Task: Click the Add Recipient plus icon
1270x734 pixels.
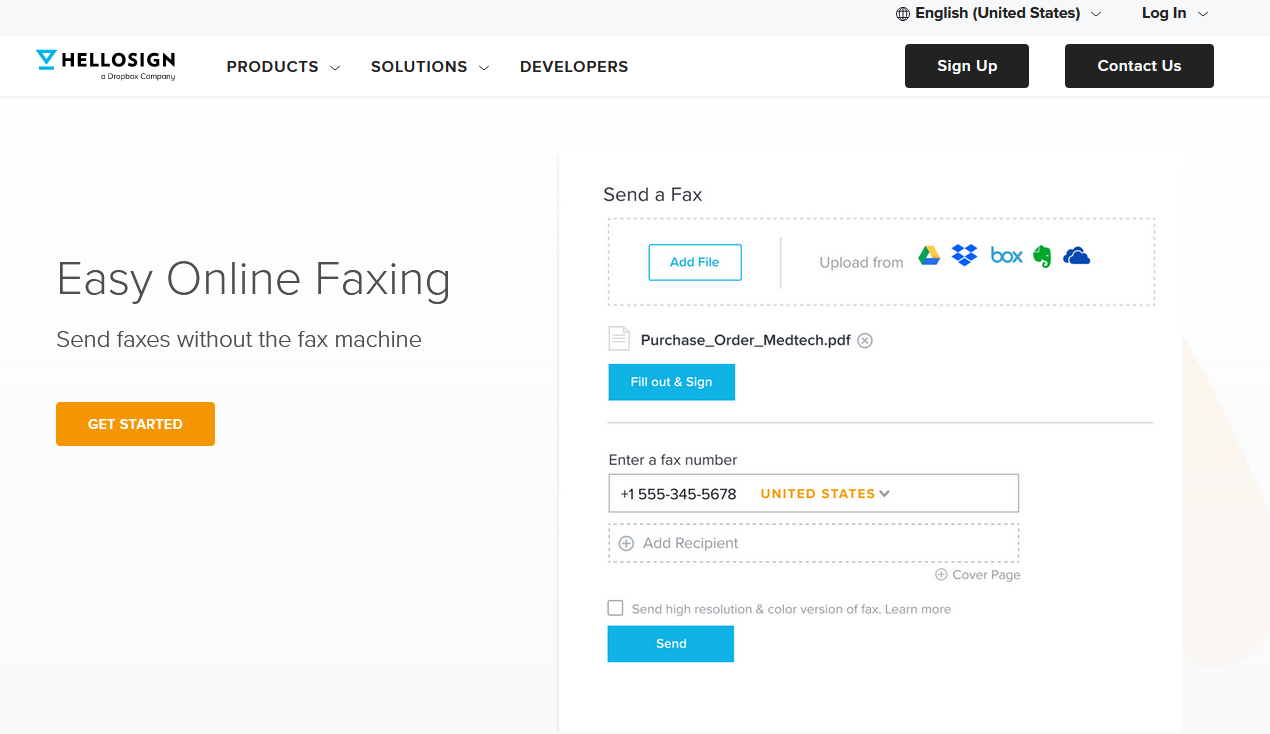Action: point(626,543)
